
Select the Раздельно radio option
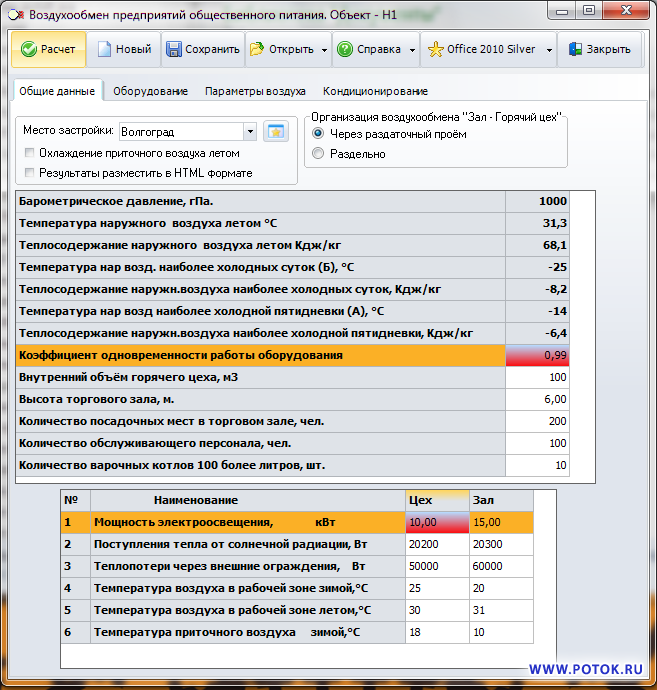click(x=318, y=154)
